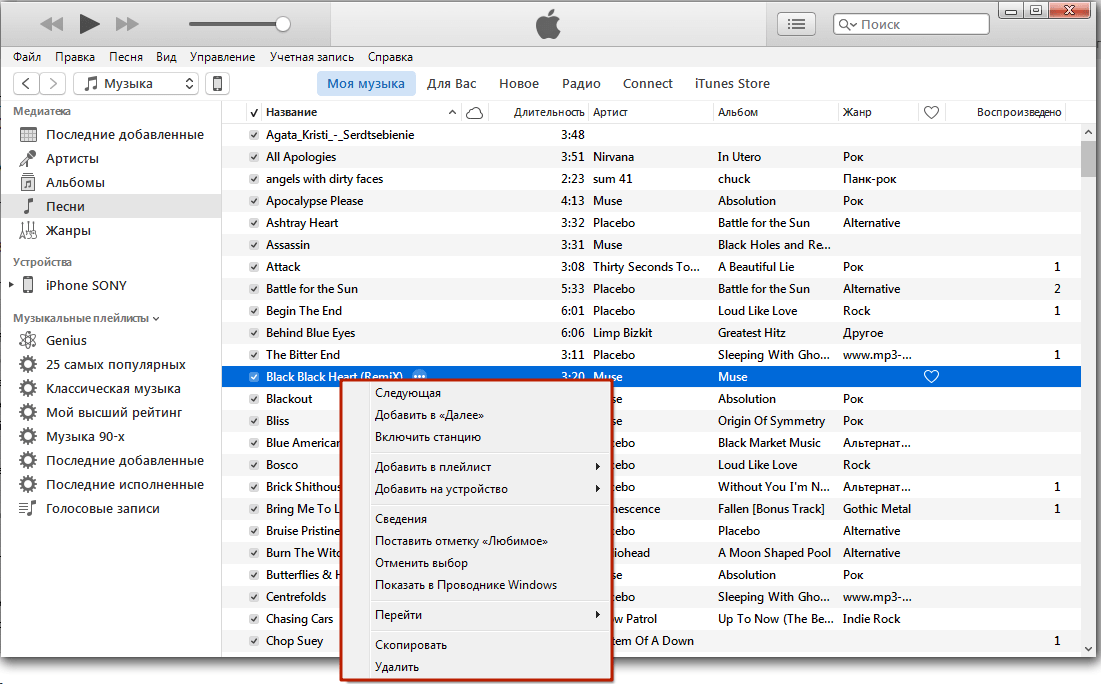Expand the iPhone SONY device triangle
Image resolution: width=1101 pixels, height=684 pixels.
click(11, 285)
